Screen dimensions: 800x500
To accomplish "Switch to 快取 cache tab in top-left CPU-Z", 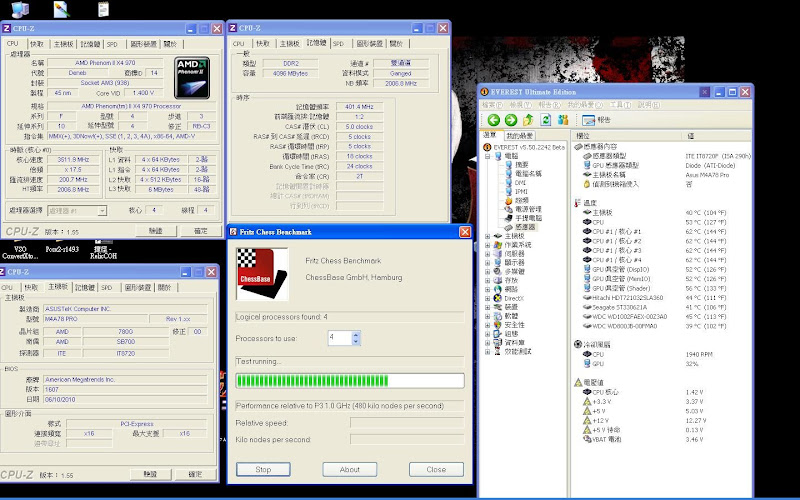I will [x=37, y=44].
